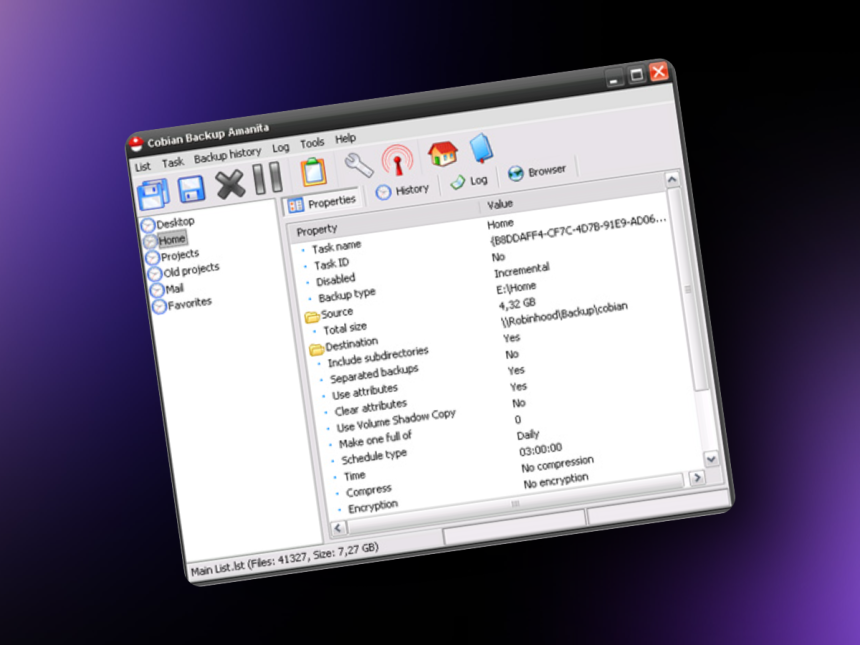Open the blue book help icon

point(482,148)
